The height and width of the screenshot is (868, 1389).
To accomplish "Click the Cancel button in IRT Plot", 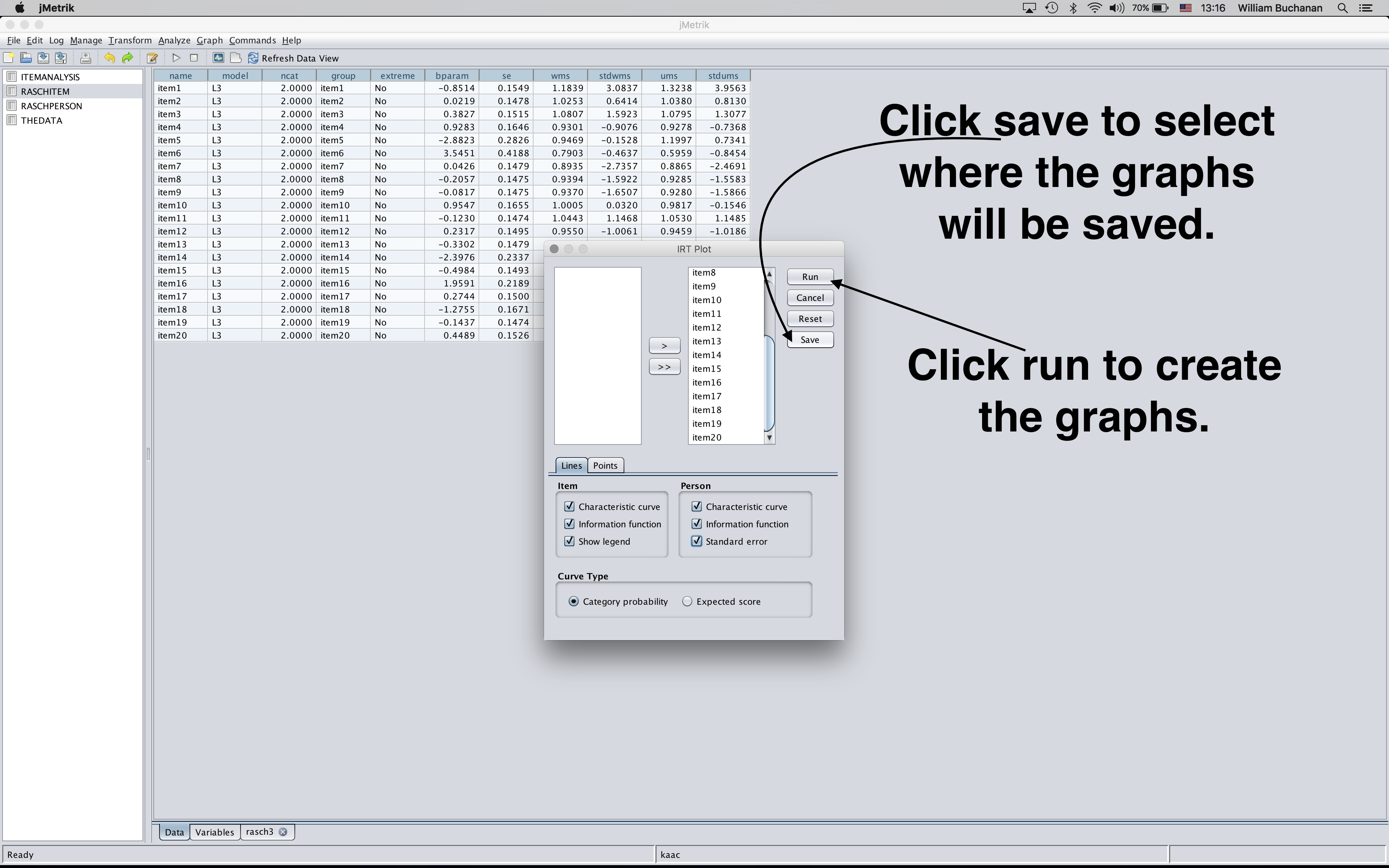I will click(810, 297).
